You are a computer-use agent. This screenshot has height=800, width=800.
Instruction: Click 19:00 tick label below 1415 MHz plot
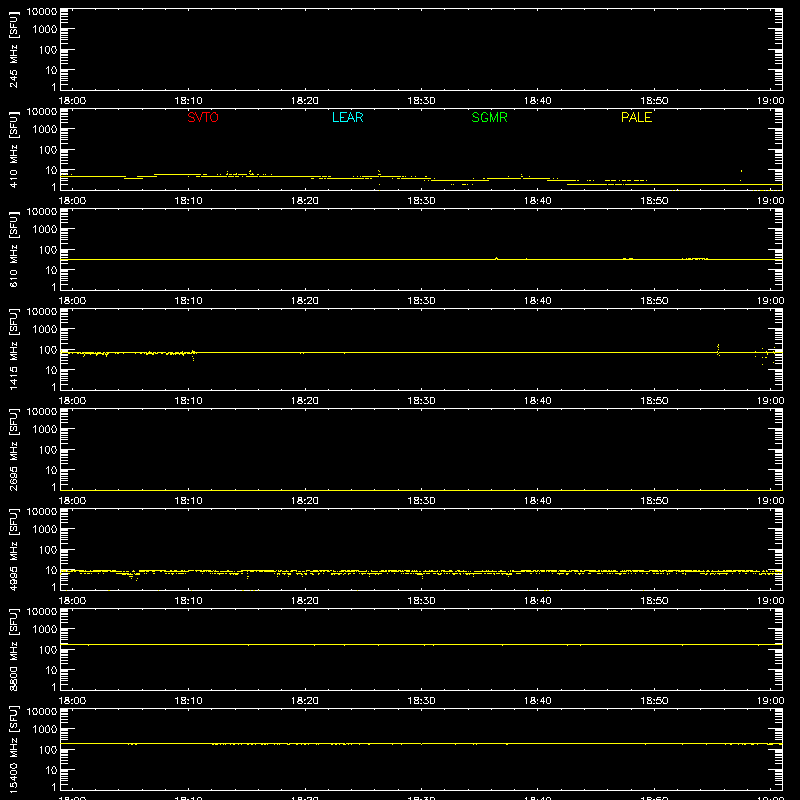[770, 401]
